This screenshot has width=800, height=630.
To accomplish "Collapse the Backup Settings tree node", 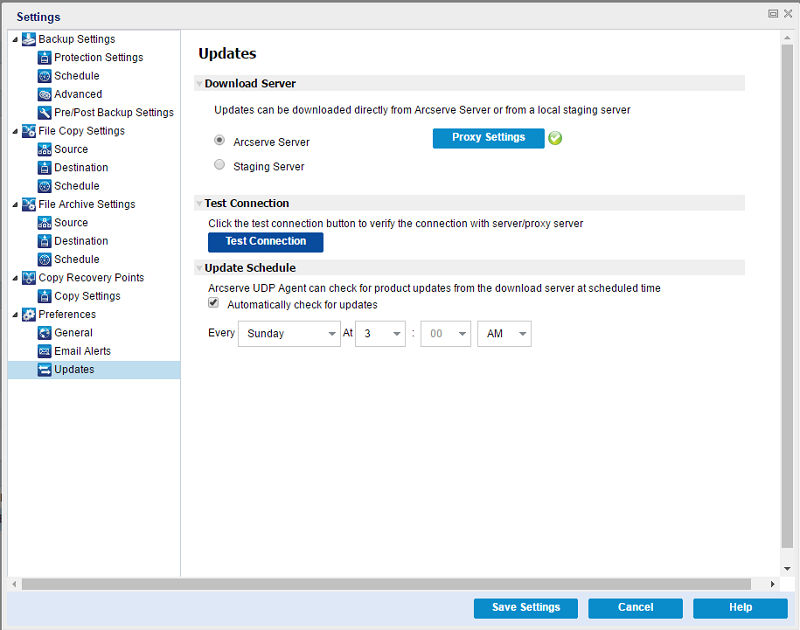I will point(15,40).
